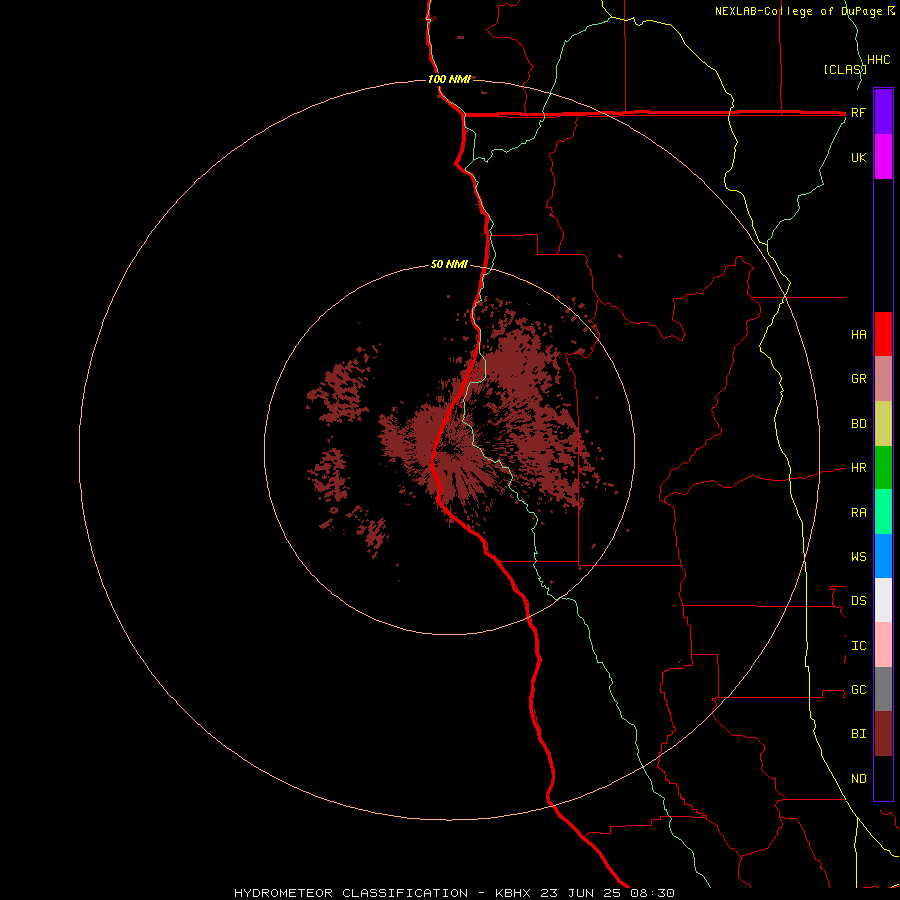The width and height of the screenshot is (900, 900).
Task: Click the IC legend label
Action: [858, 645]
